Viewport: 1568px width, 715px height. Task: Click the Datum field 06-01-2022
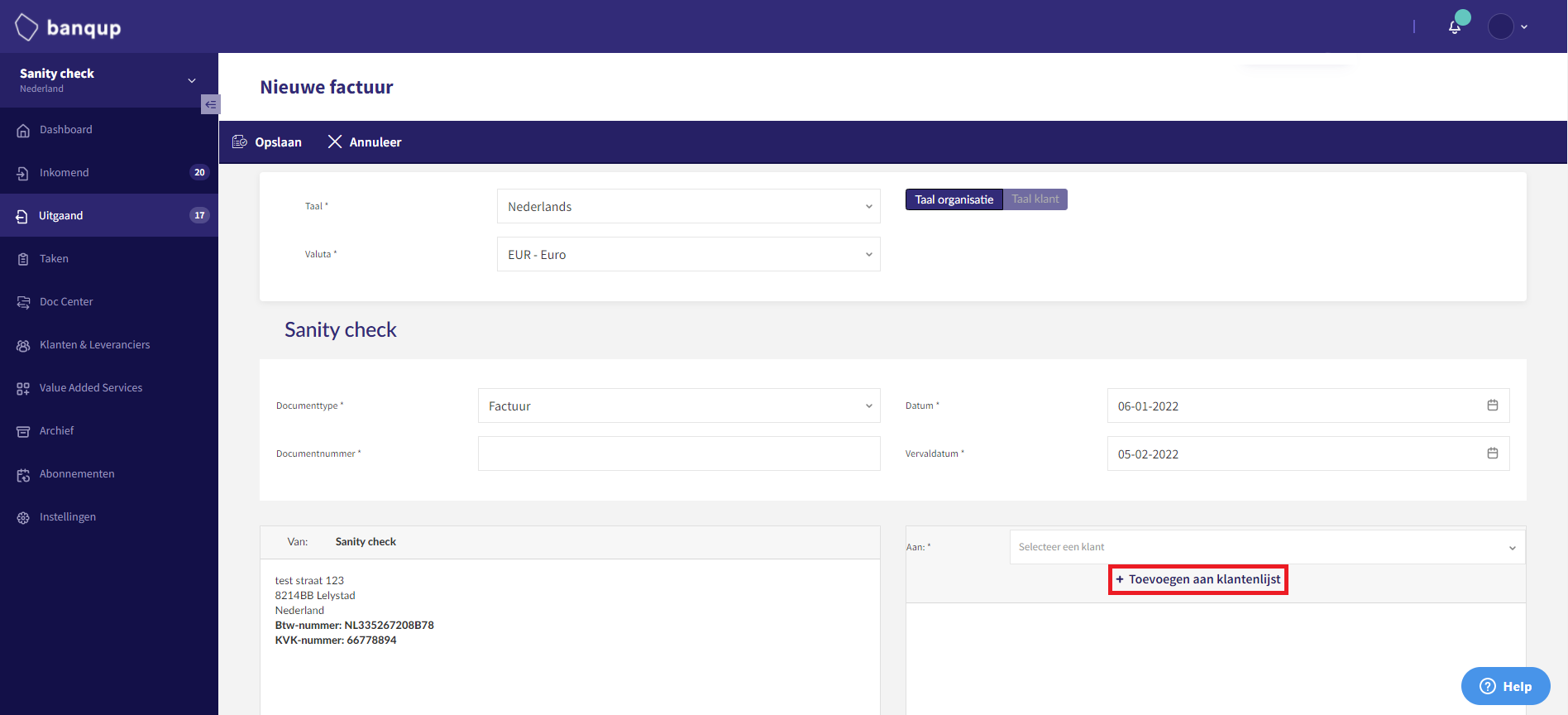point(1308,405)
